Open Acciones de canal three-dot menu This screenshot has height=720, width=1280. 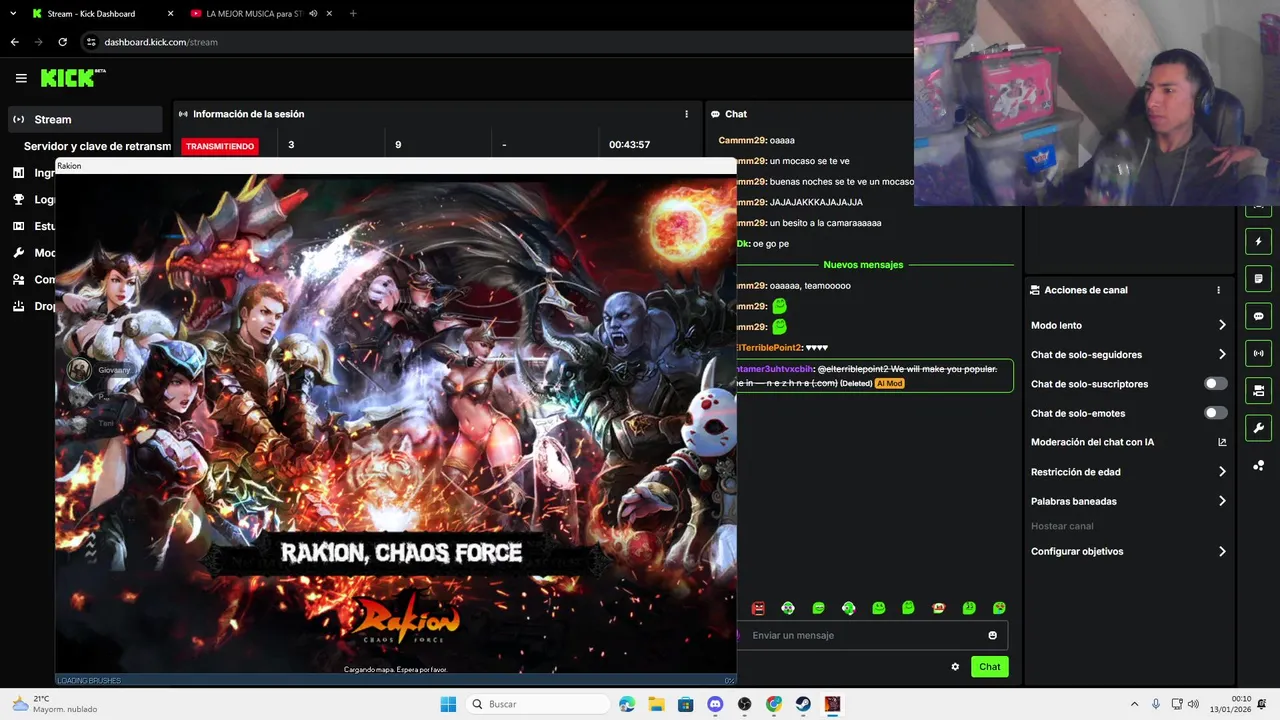point(1218,290)
